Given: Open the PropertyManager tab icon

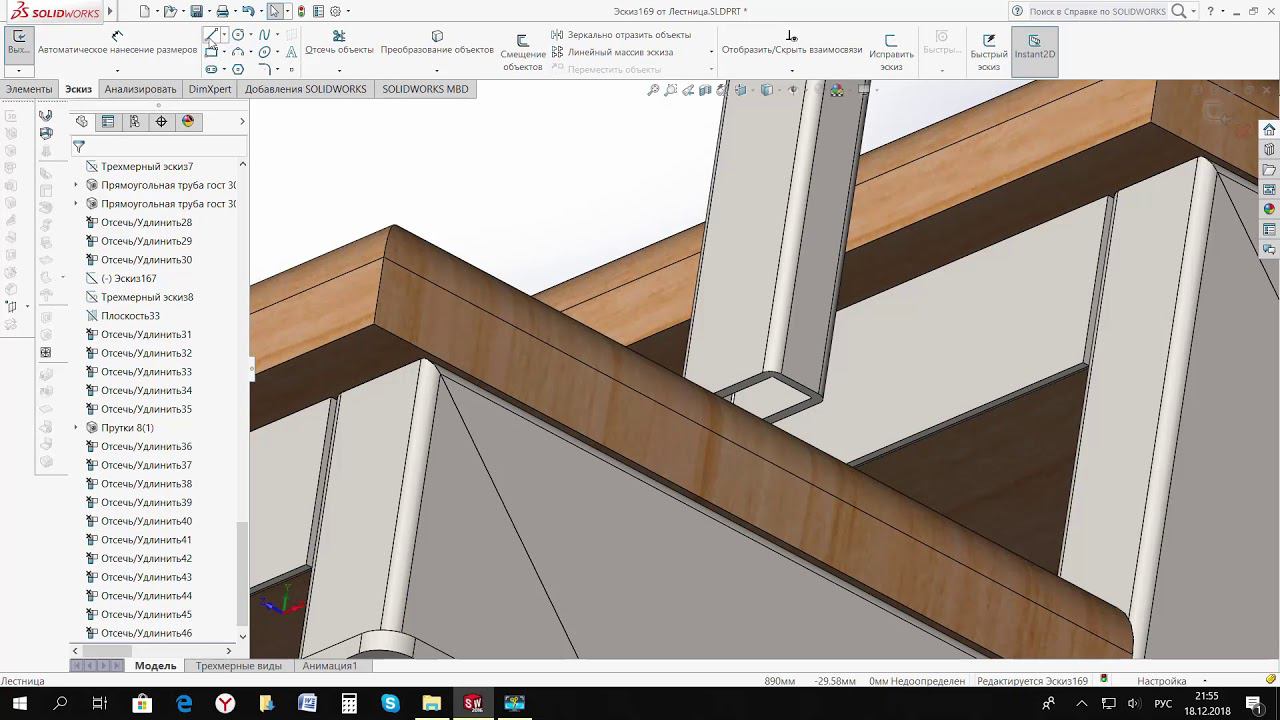Looking at the screenshot, I should pyautogui.click(x=108, y=121).
